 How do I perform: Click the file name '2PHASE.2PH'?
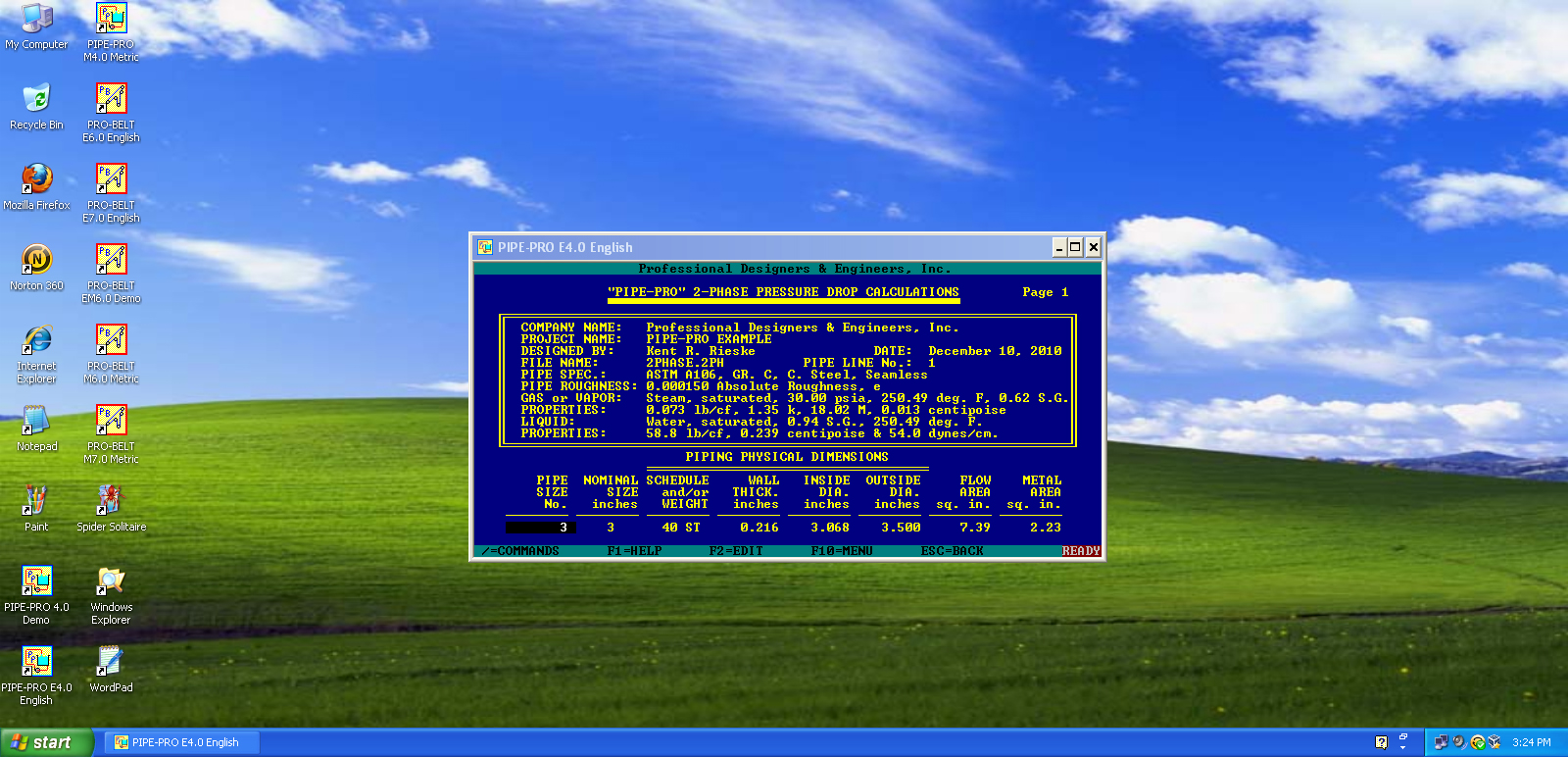685,363
